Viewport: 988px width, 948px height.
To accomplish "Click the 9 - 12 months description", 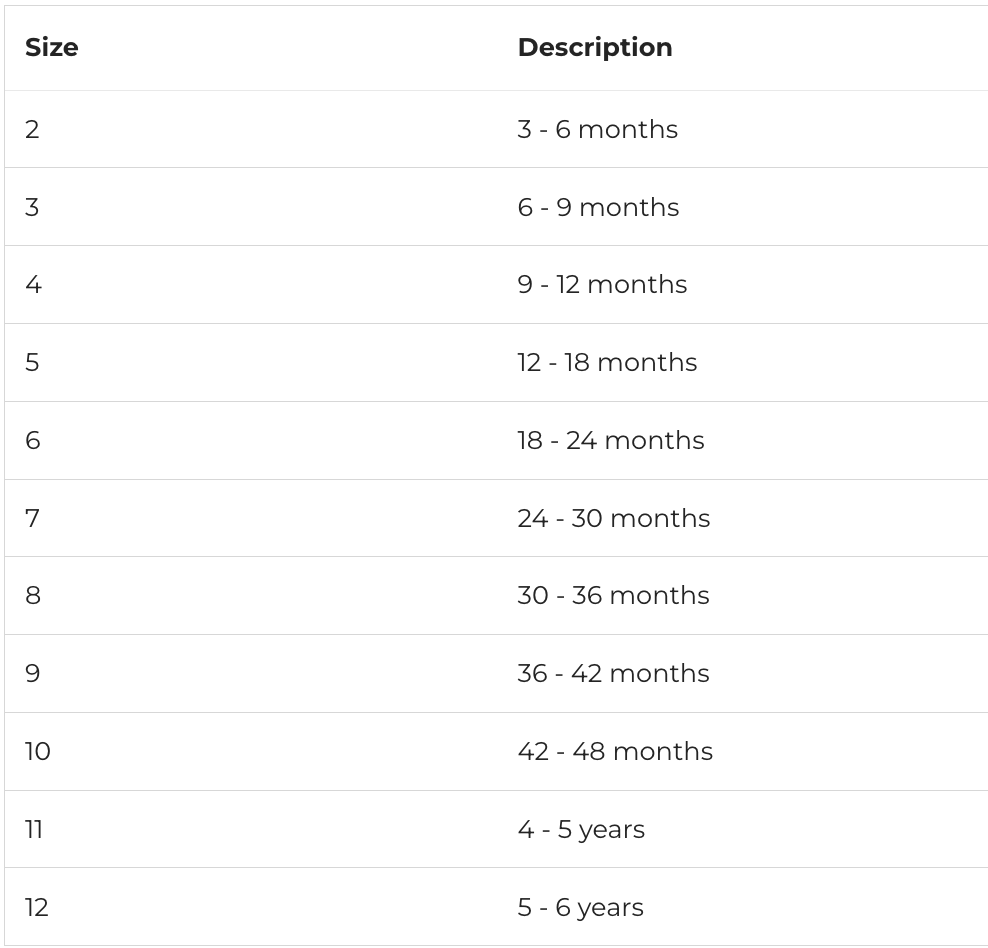I will click(602, 285).
